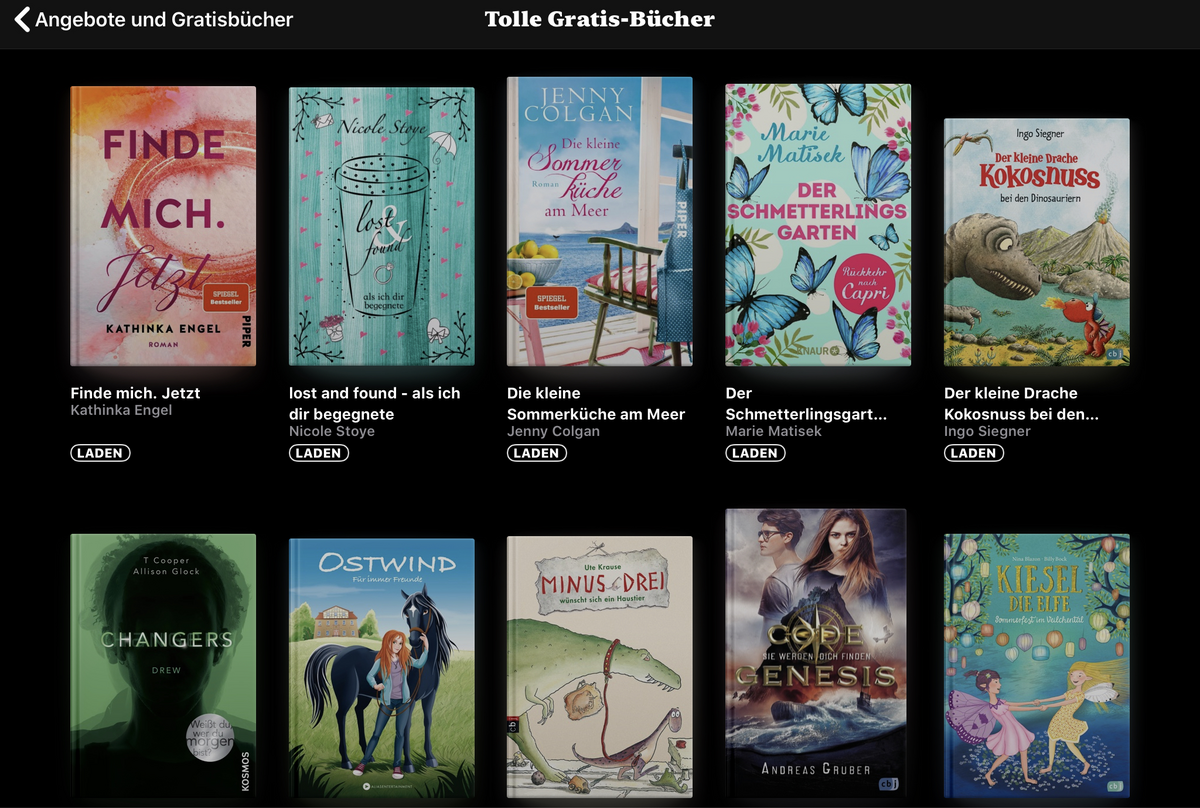Screen dimensions: 1200x808
Task: Download lost and found with LADEN
Action: [x=318, y=453]
